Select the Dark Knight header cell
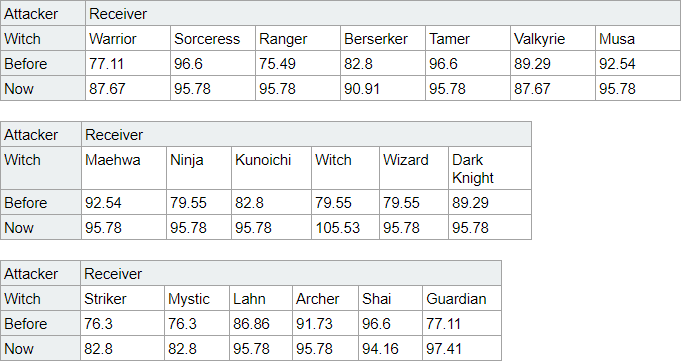 [x=490, y=168]
